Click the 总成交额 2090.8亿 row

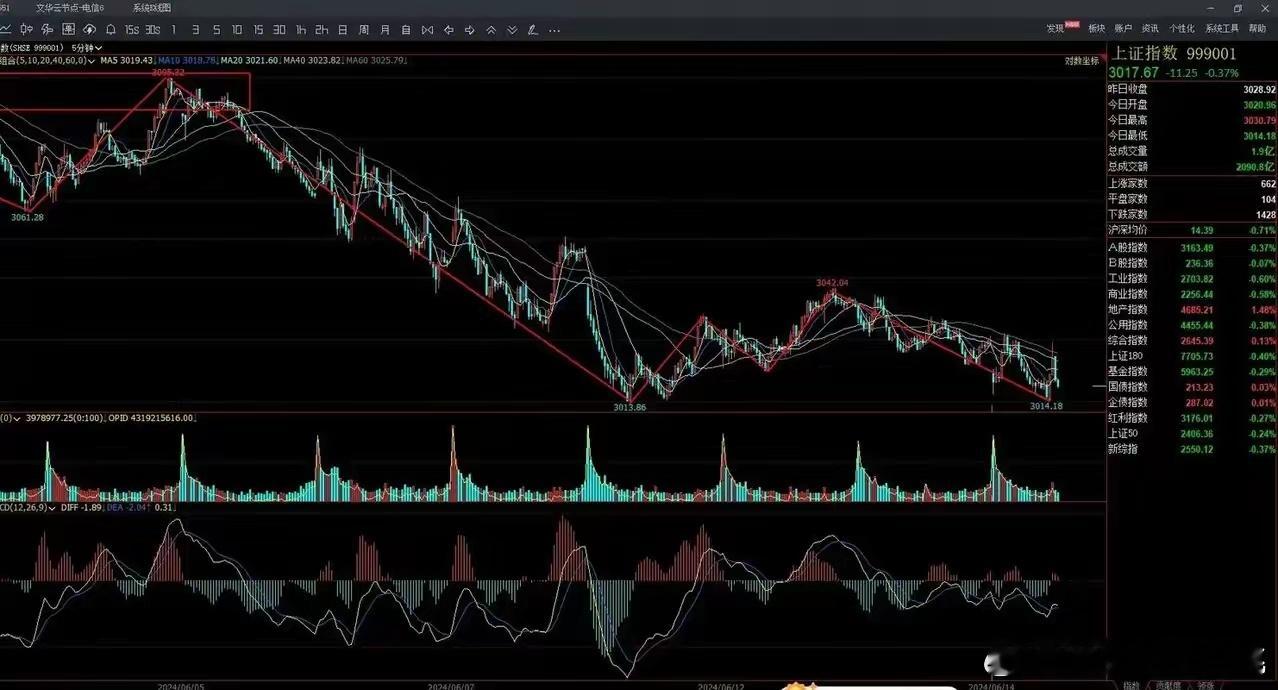1192,166
